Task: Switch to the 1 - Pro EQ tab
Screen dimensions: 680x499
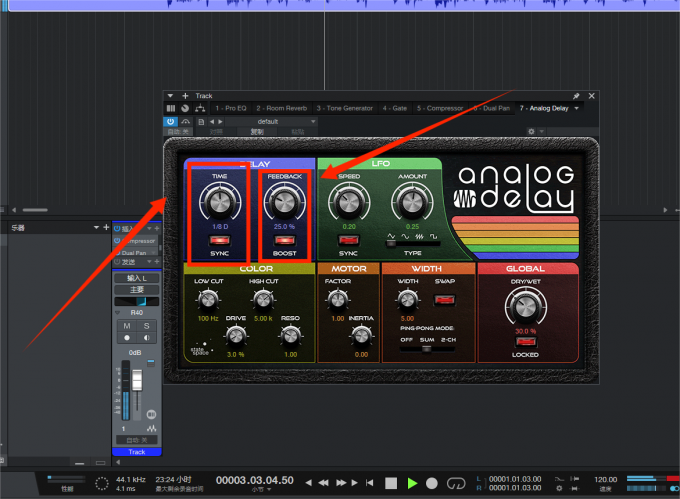Action: (231, 108)
